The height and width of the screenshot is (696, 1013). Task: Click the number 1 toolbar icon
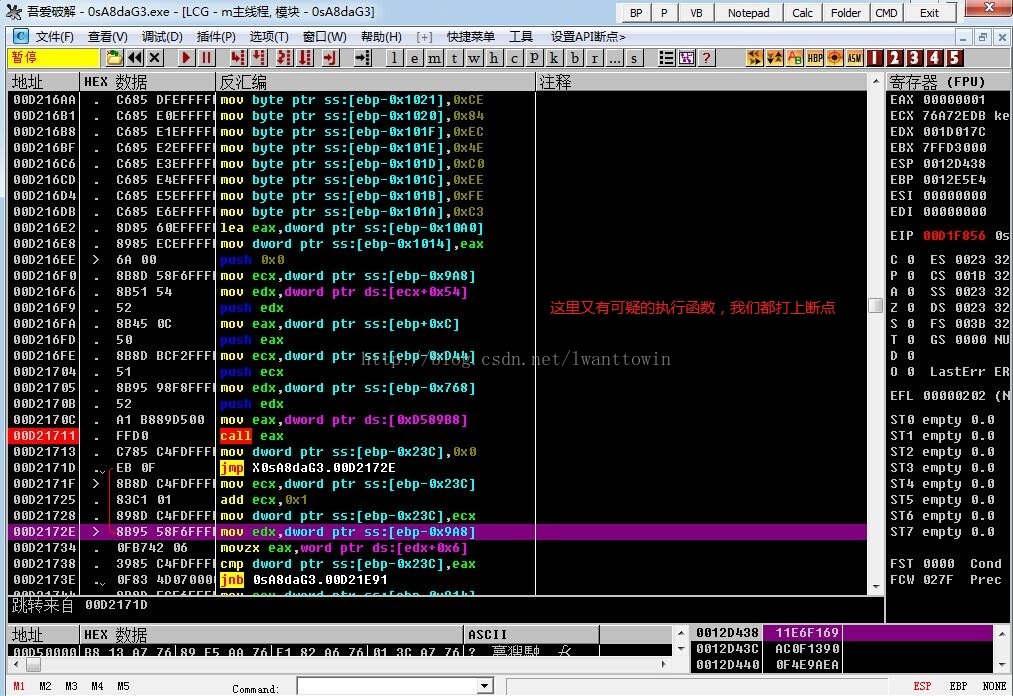point(875,58)
